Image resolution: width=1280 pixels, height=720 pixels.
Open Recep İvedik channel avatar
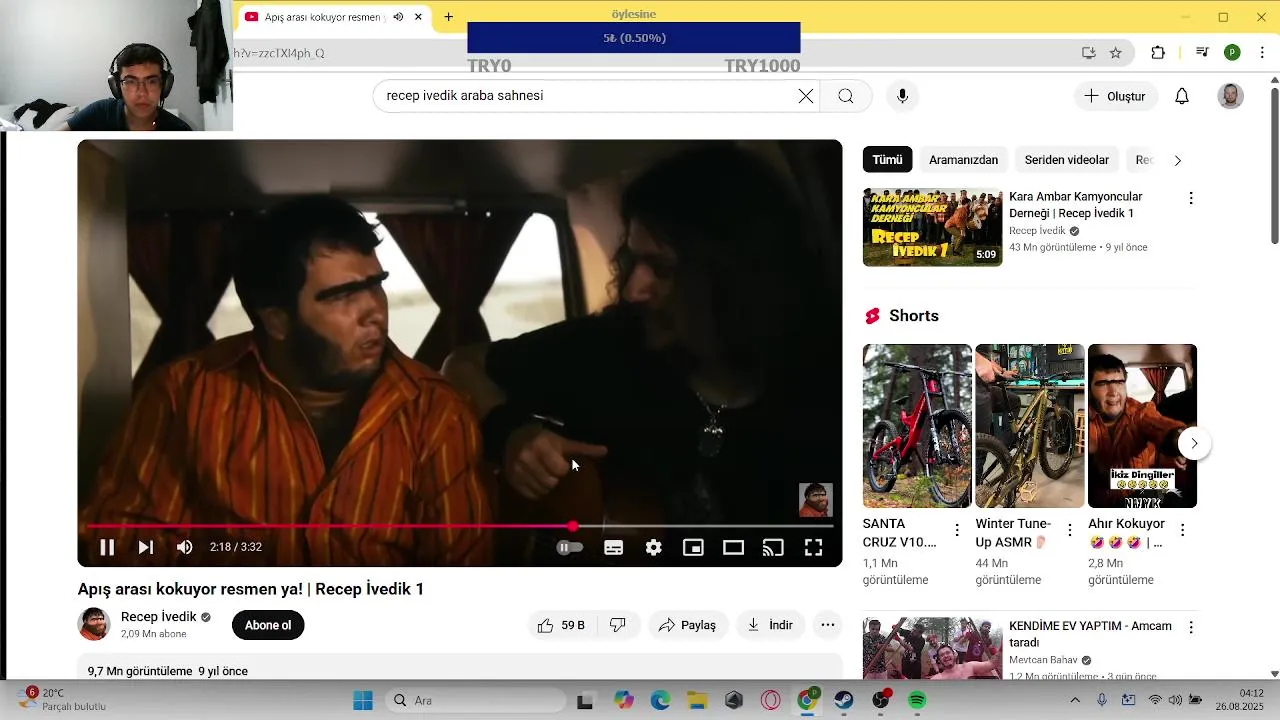click(94, 624)
